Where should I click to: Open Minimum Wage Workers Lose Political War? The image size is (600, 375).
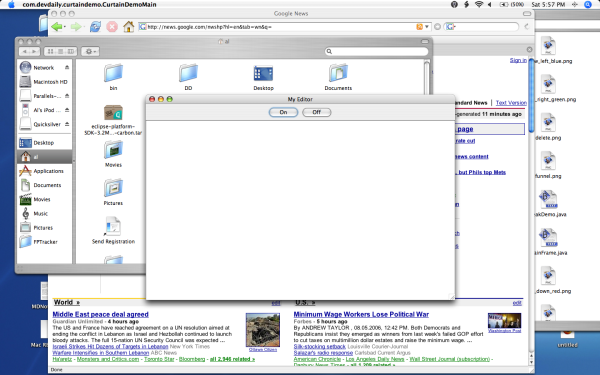tap(361, 314)
